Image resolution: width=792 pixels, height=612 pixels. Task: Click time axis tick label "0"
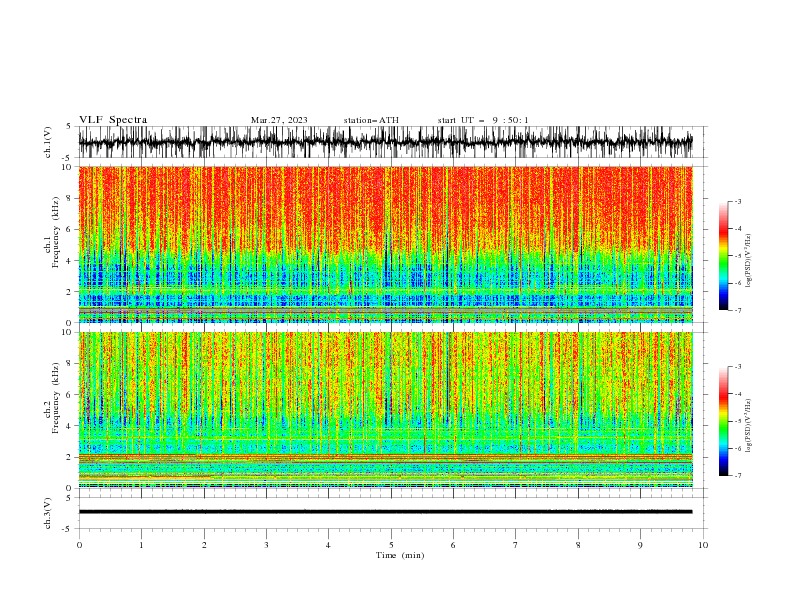click(79, 545)
